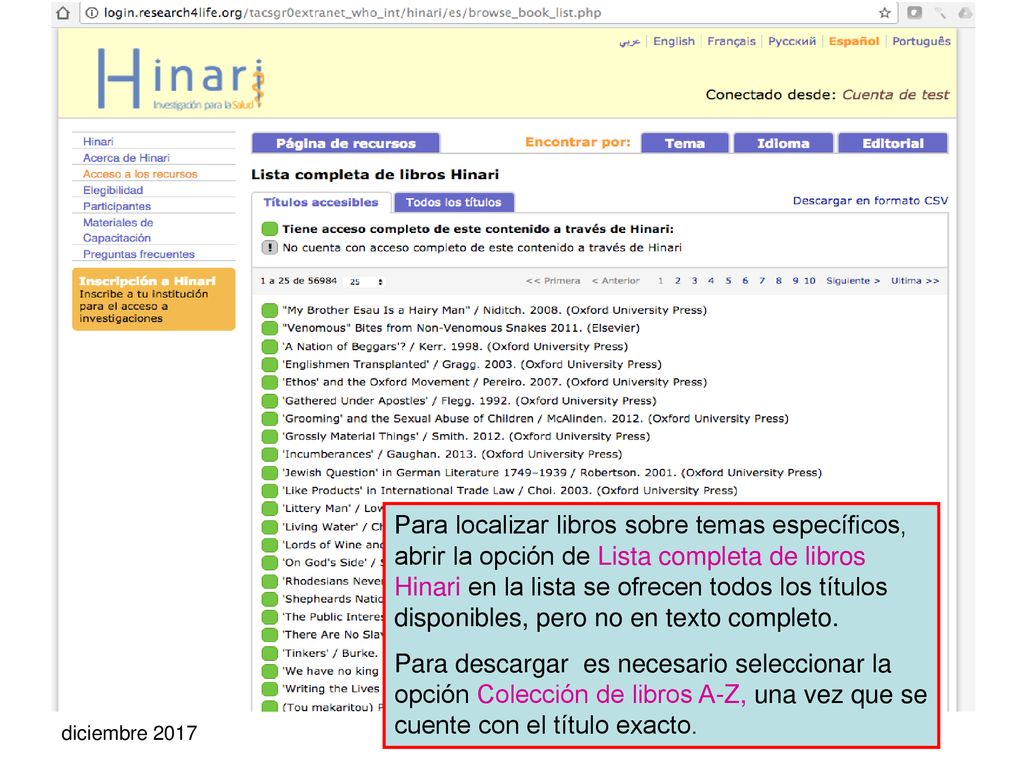Go to Siguiente results page
Viewport: 1024px width, 768px height.
pyautogui.click(x=853, y=281)
